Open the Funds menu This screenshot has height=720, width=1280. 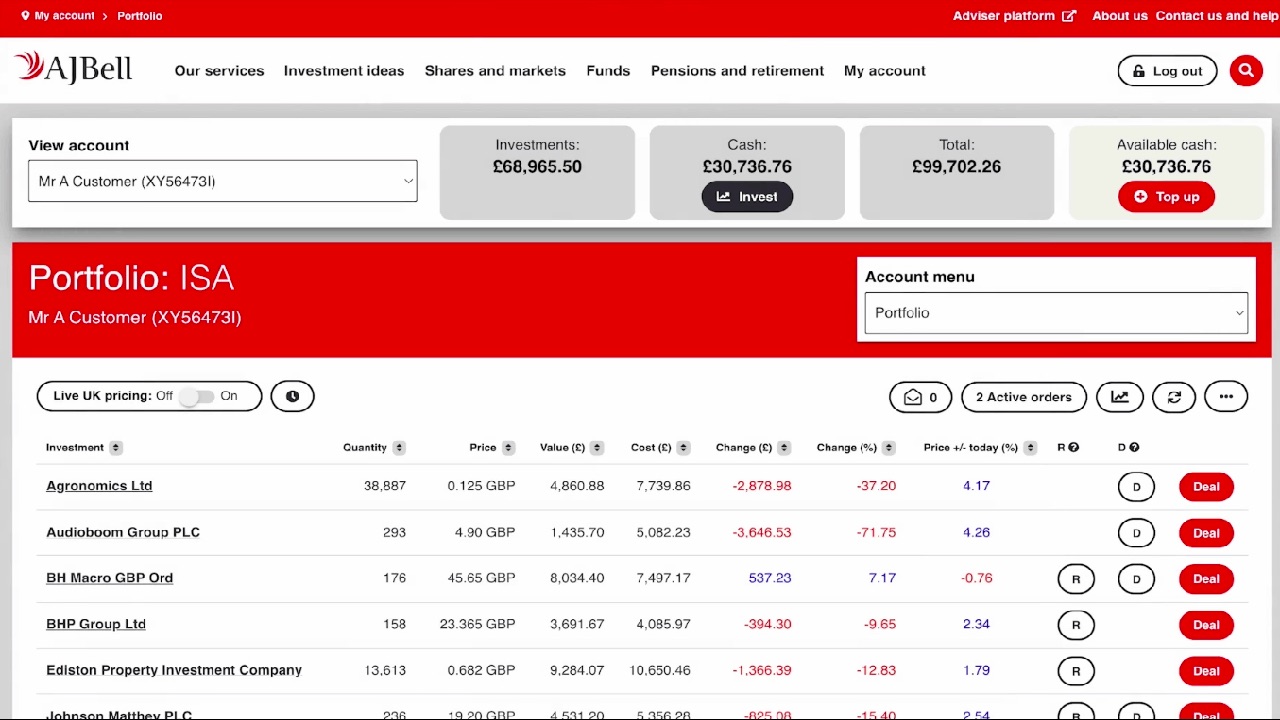coord(608,71)
